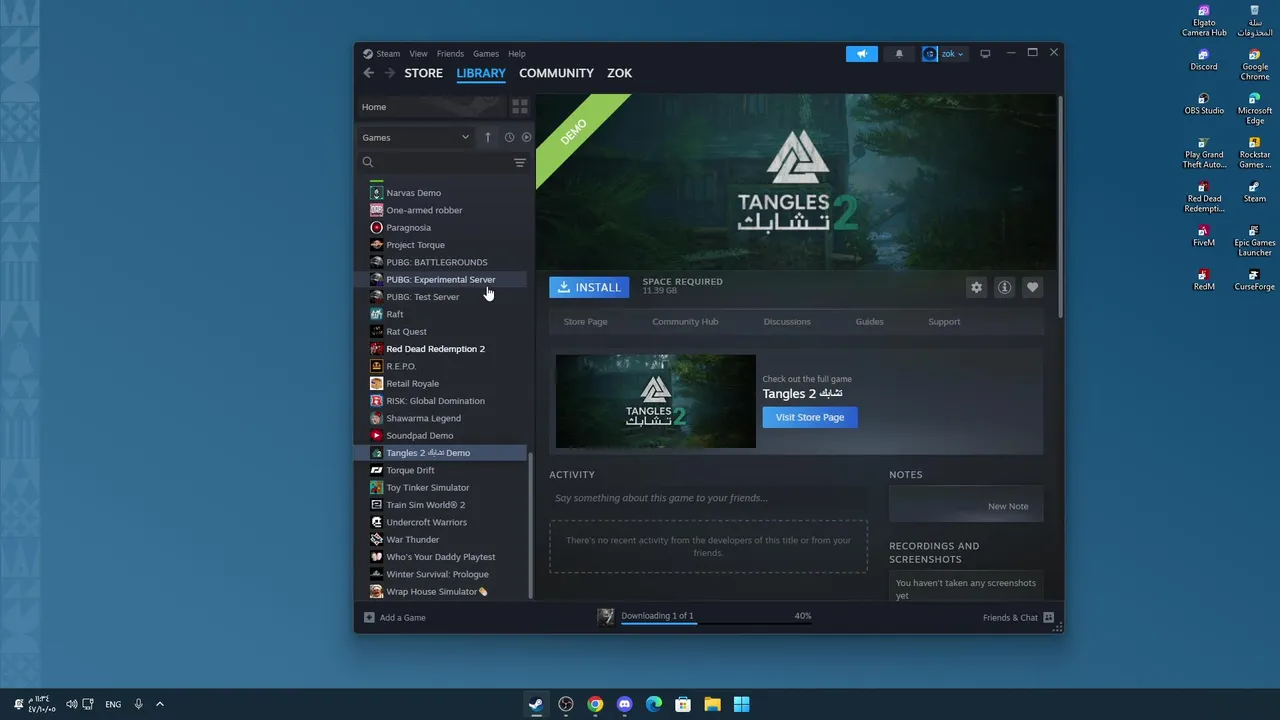
Task: Open the Community Hub link
Action: click(685, 322)
